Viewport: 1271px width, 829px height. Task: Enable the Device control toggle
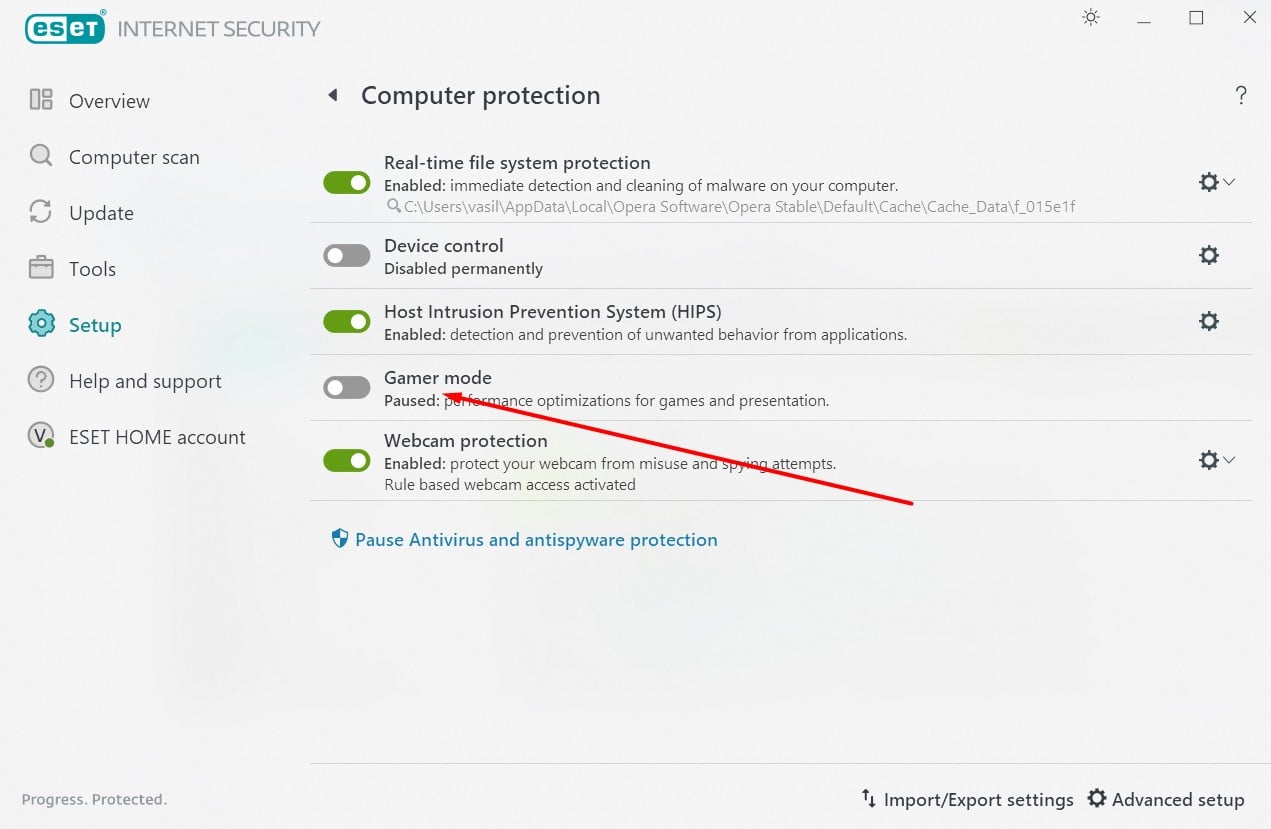(x=347, y=256)
